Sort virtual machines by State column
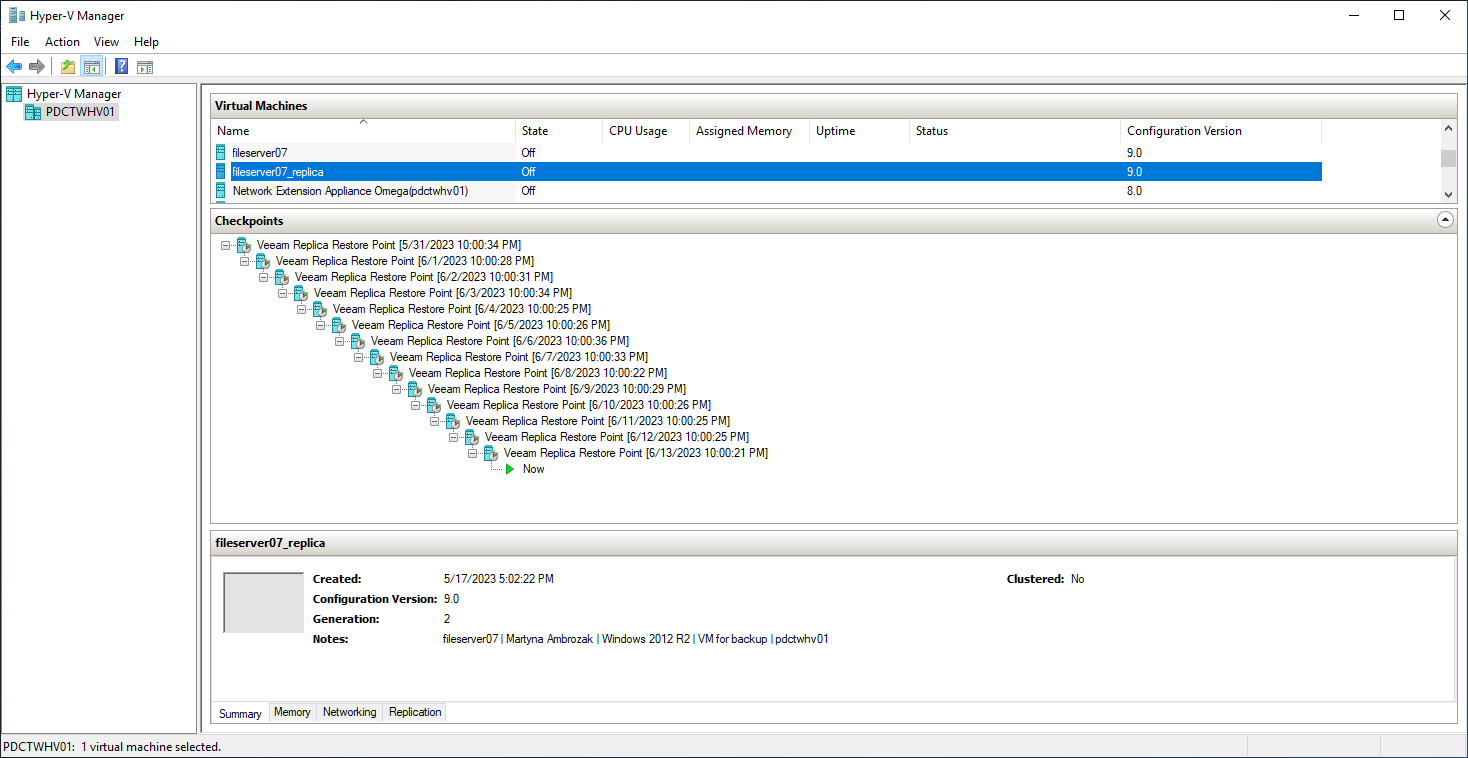Viewport: 1468px width, 758px height. [559, 131]
